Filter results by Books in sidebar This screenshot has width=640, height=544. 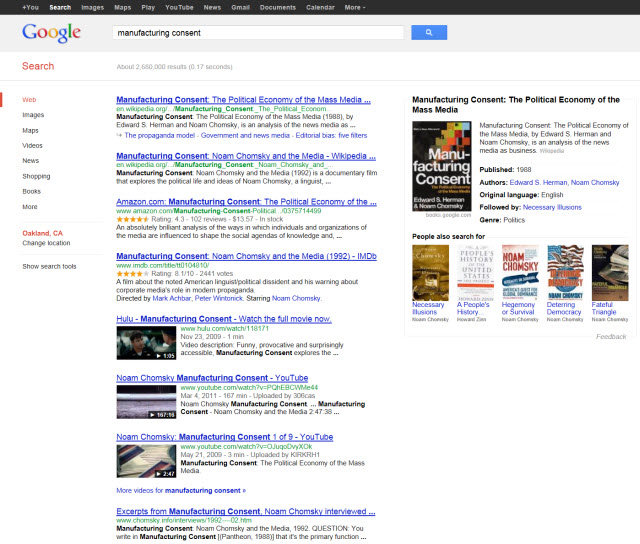[x=31, y=191]
